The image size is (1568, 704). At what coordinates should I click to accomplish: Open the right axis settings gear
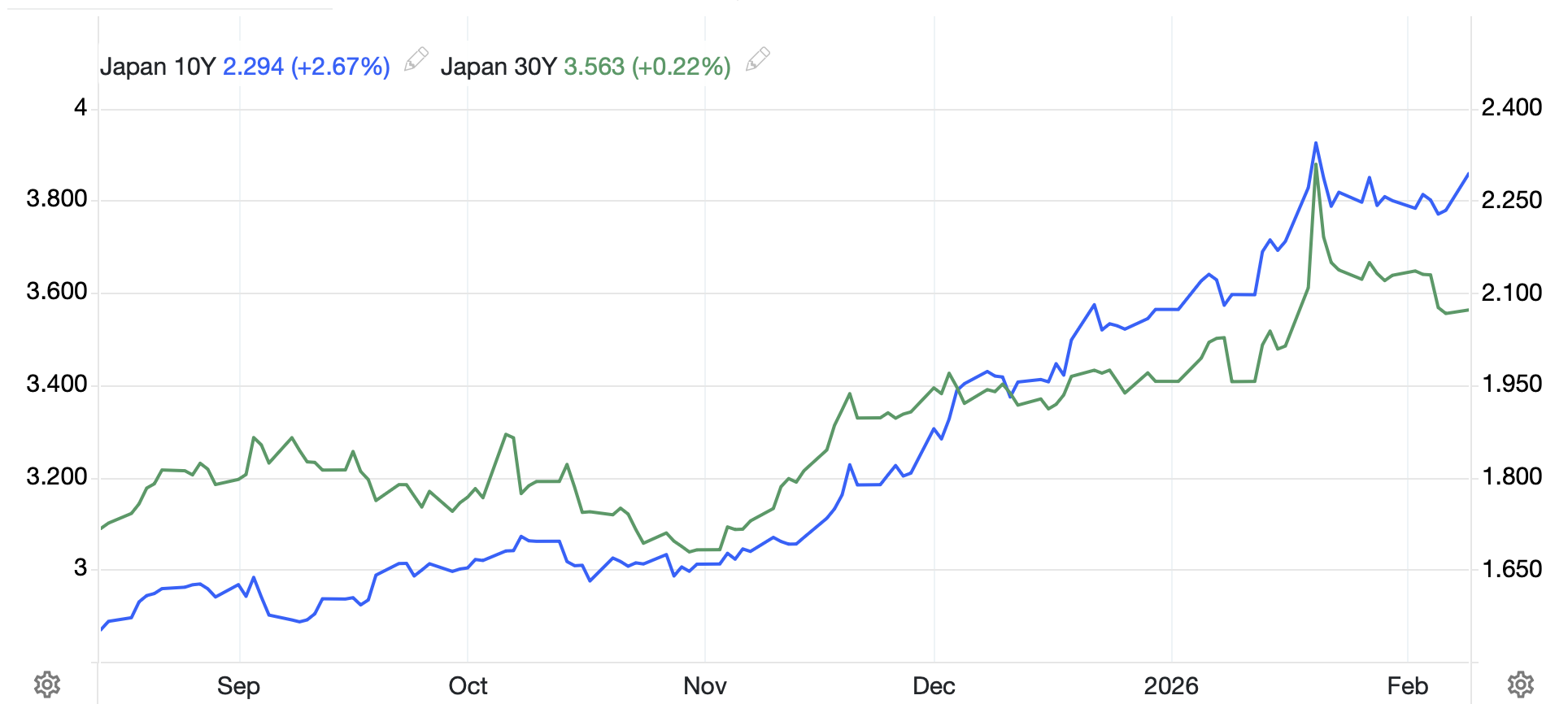[x=1521, y=684]
